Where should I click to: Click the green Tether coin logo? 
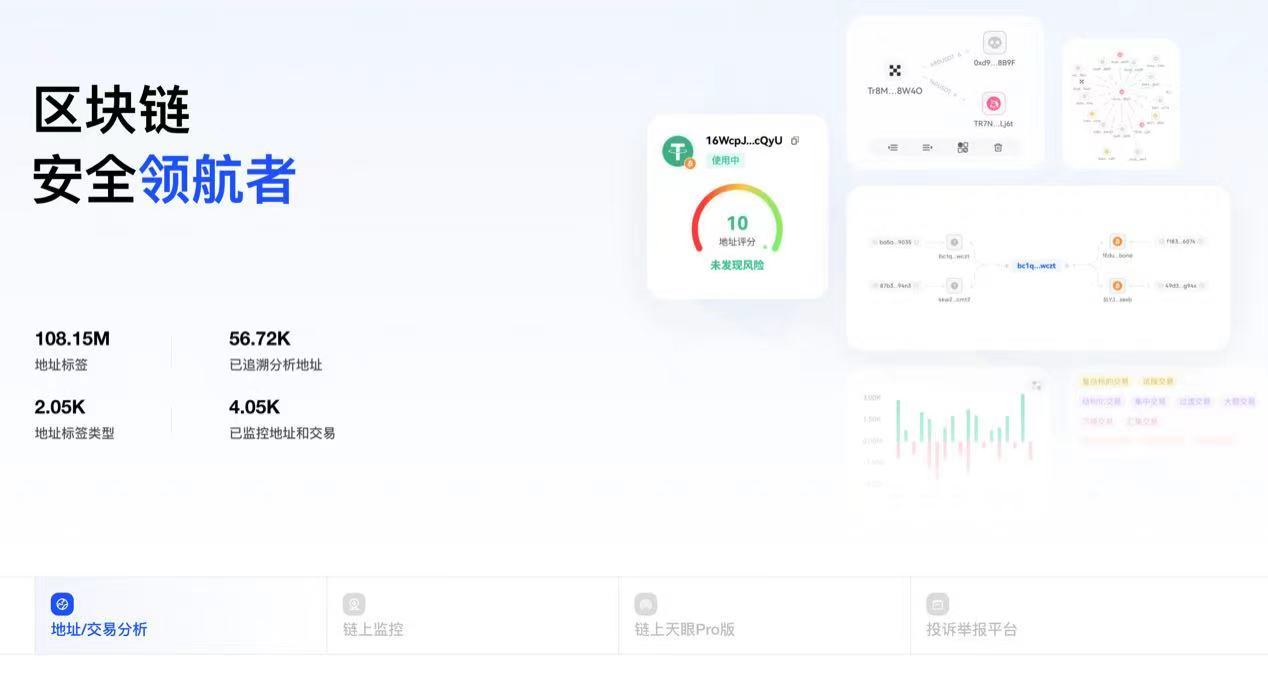click(x=677, y=151)
